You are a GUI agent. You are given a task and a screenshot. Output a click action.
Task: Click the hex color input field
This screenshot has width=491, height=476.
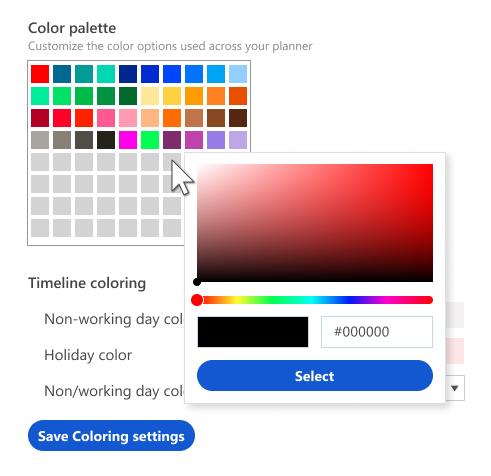point(377,332)
